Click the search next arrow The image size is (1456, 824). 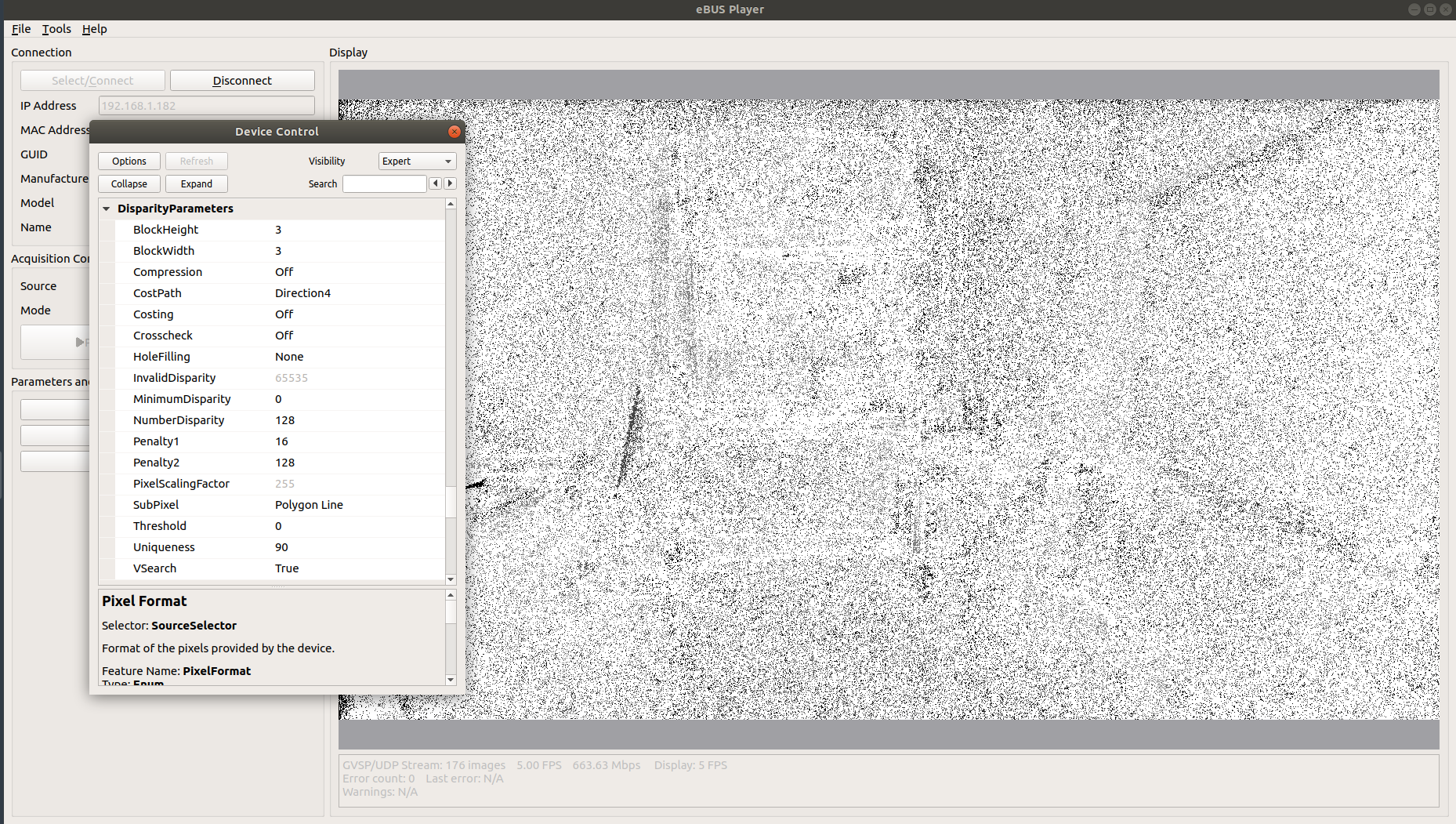click(450, 183)
